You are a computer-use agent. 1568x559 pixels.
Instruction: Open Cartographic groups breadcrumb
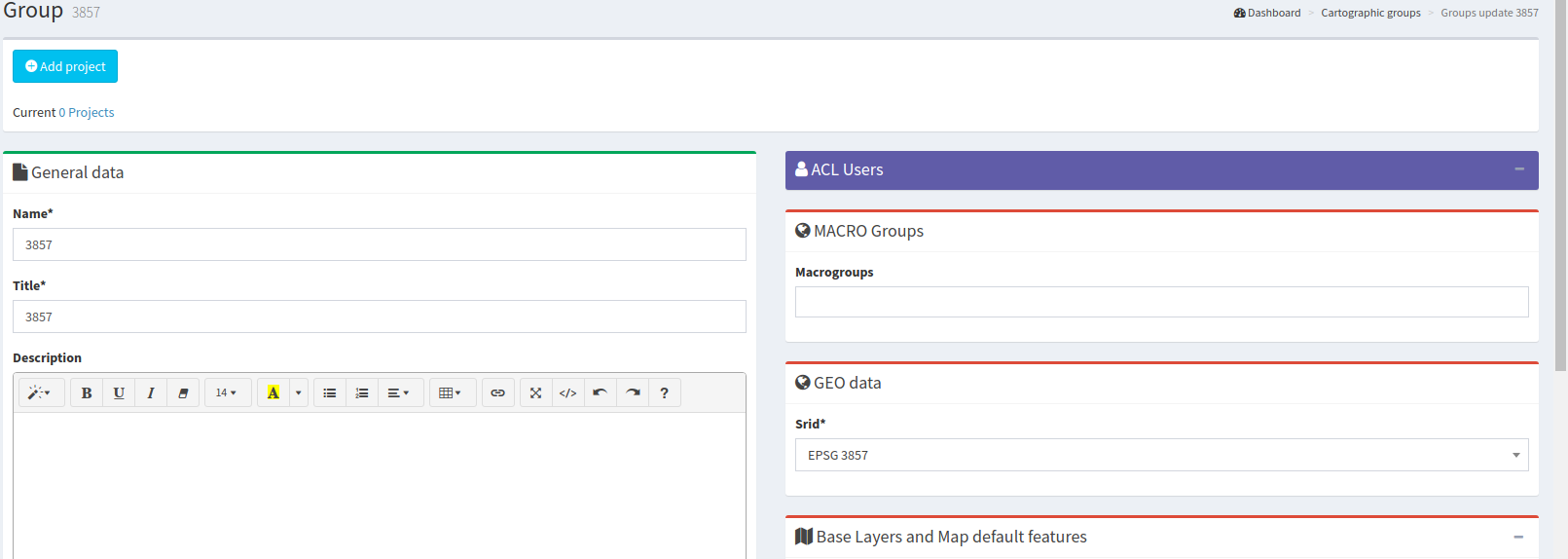coord(1370,13)
